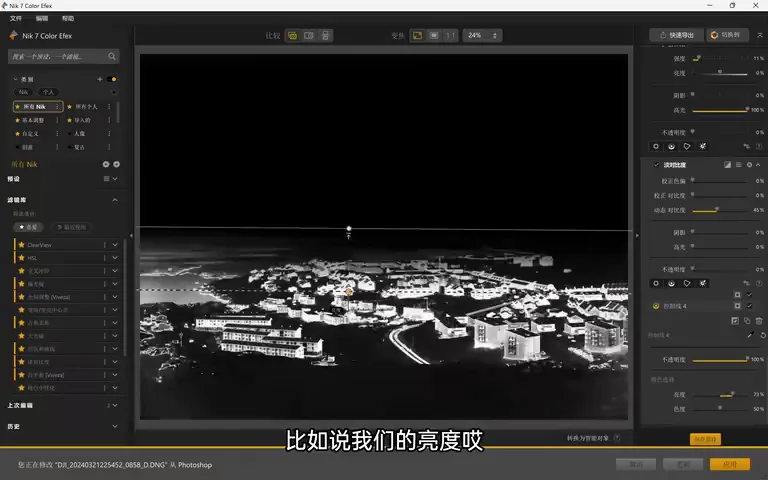
Task: Click the help question icon in 淡对比度
Action: point(759,284)
